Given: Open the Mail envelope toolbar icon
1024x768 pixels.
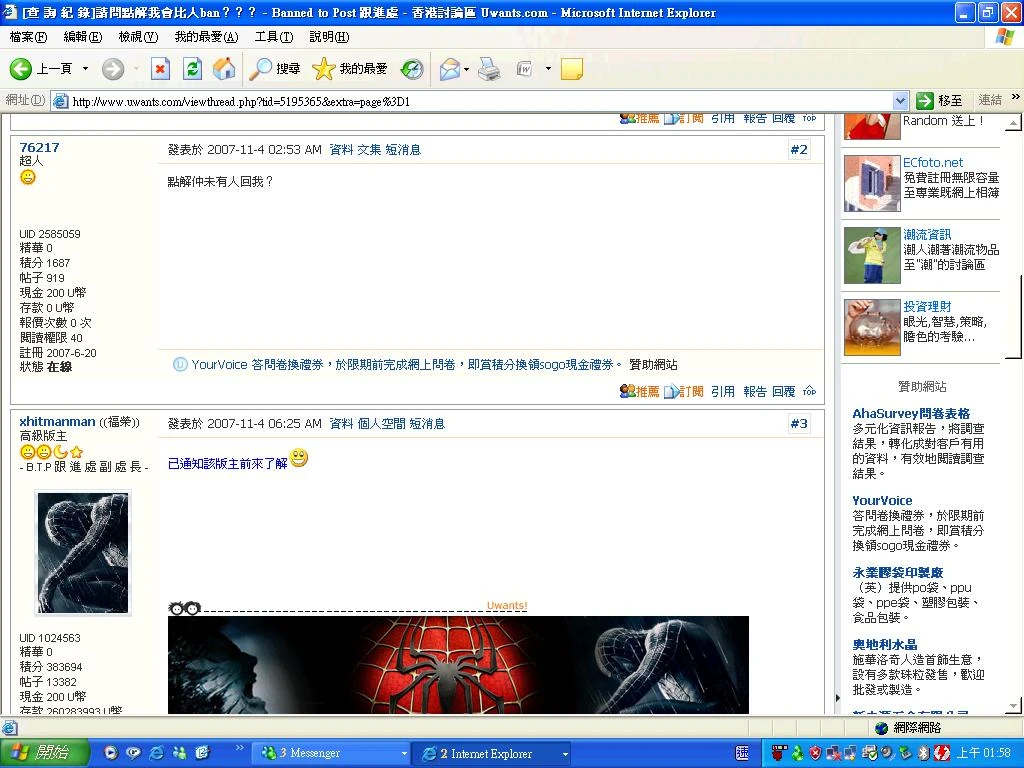Looking at the screenshot, I should pos(450,69).
